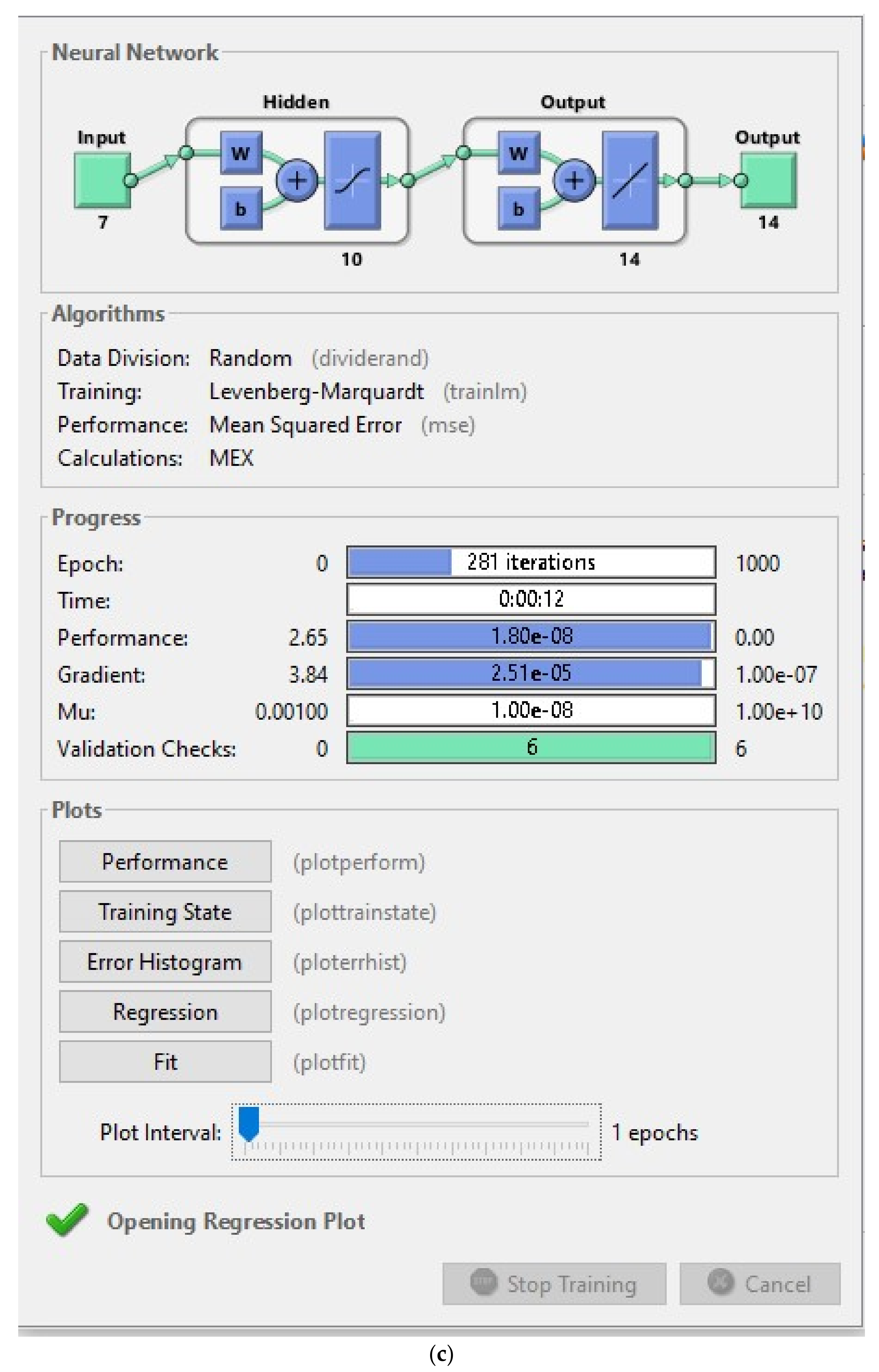This screenshot has width=879, height=1372.
Task: Click the green Input block icon
Action: [x=102, y=180]
